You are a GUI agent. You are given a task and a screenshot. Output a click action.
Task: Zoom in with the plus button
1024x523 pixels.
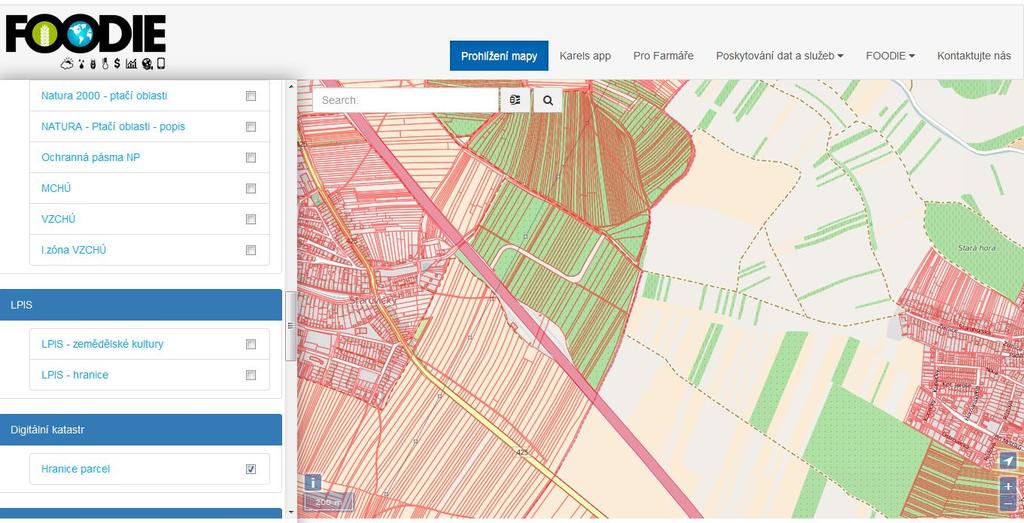tap(1008, 486)
